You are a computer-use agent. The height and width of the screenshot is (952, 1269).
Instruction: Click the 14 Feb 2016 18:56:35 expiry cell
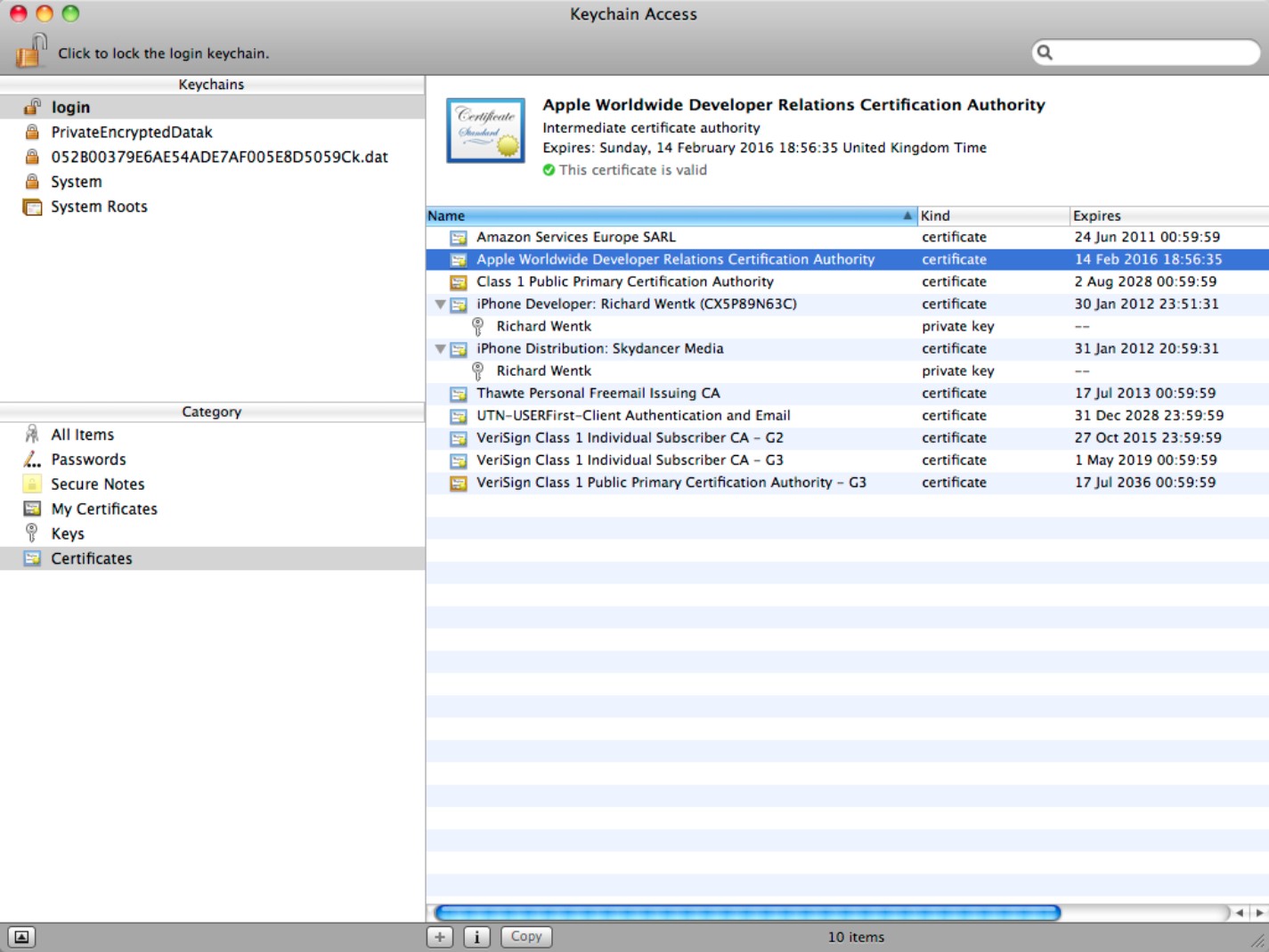pyautogui.click(x=1148, y=259)
